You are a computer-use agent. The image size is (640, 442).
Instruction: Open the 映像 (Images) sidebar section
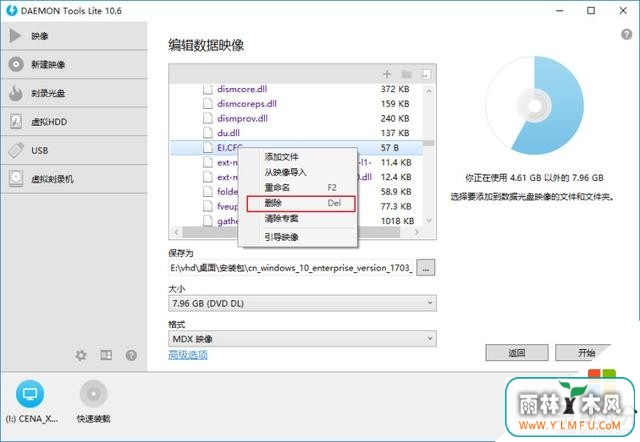(73, 36)
